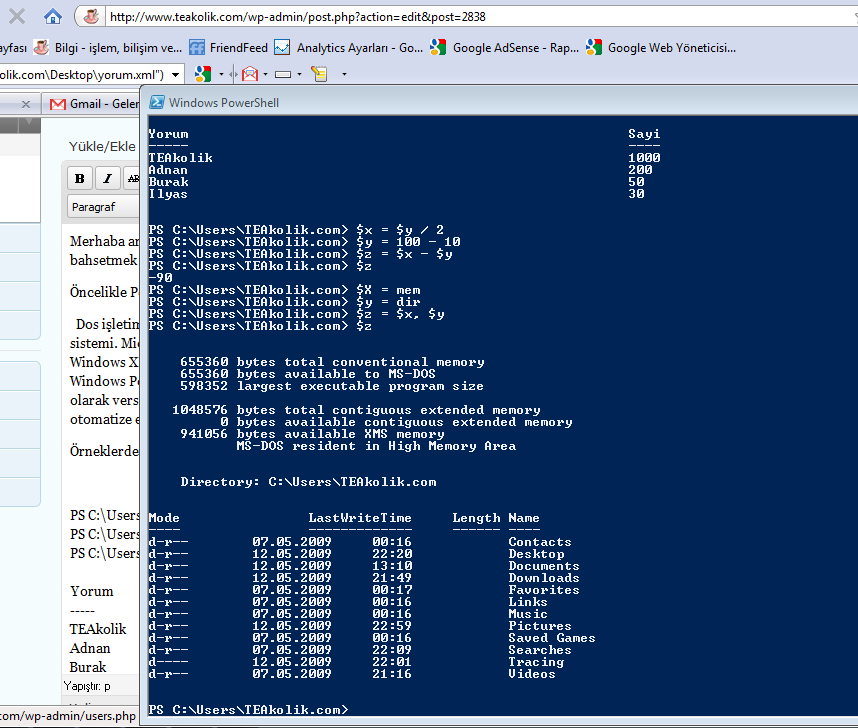Open the Google AdSense bookmark
Screen dimensions: 858x728
[x=505, y=48]
